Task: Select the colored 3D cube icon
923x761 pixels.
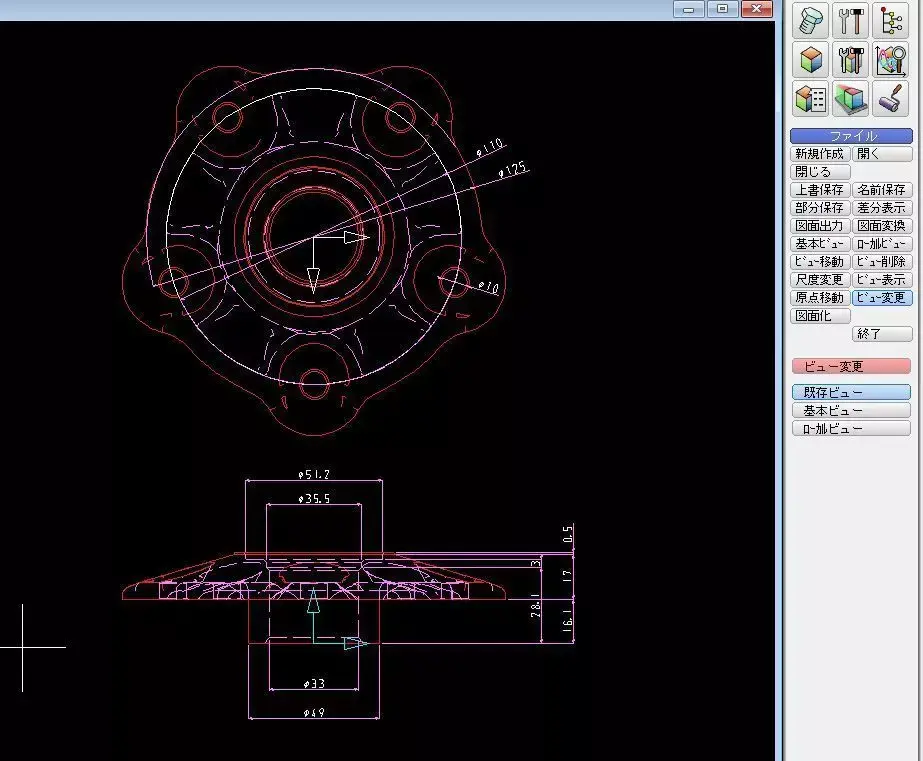Action: click(811, 59)
